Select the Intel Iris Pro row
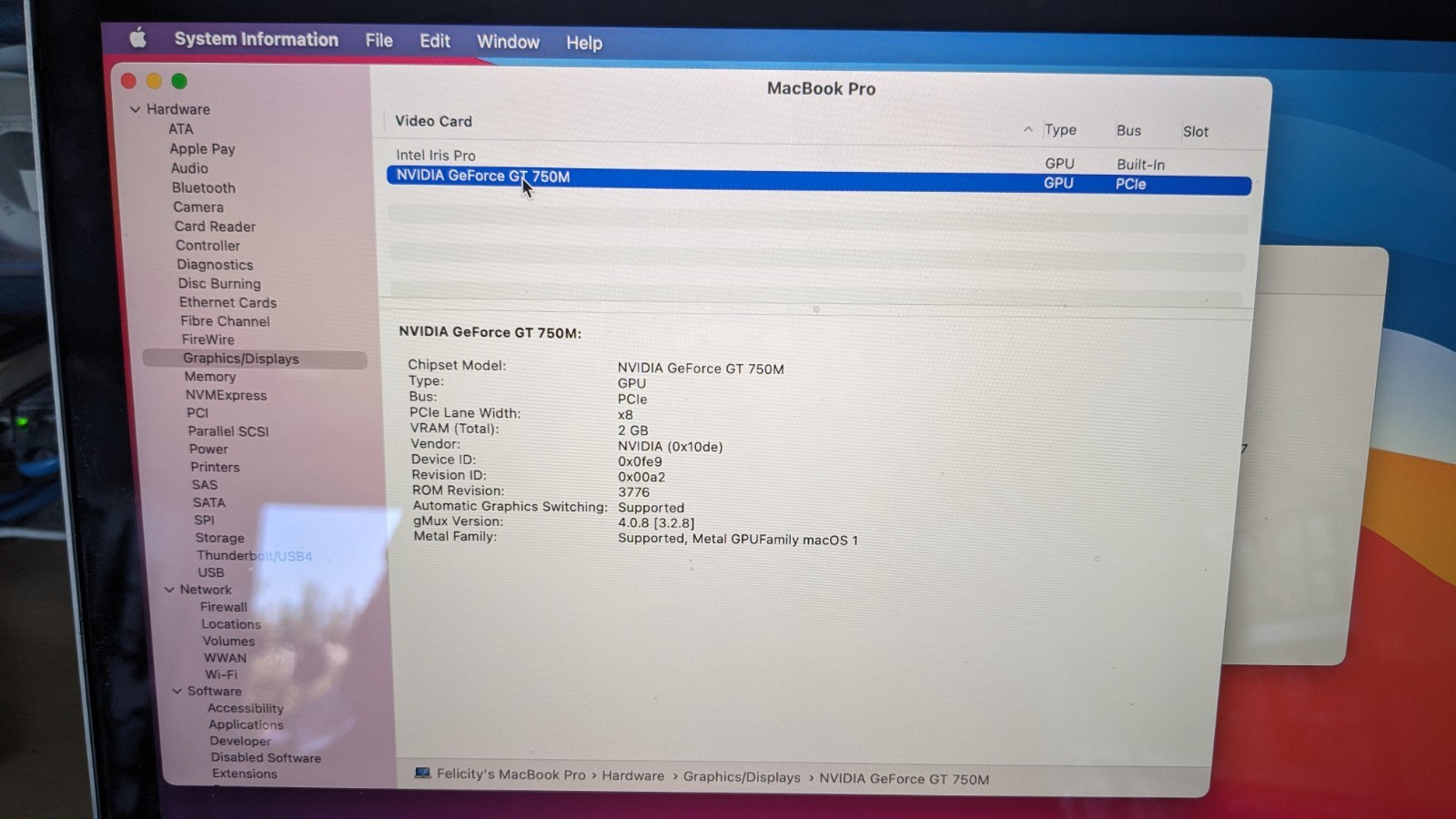 [x=819, y=159]
